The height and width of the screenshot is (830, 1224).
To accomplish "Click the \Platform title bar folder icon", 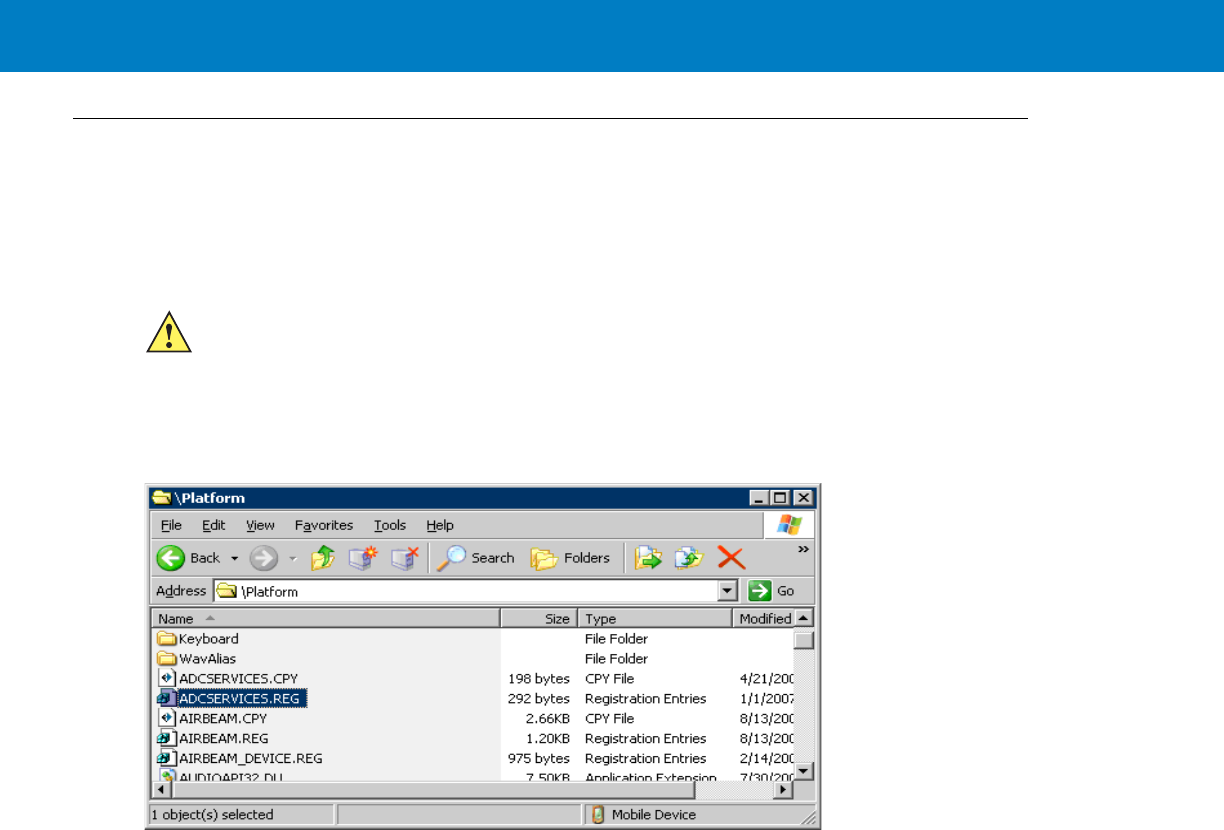I will (160, 498).
